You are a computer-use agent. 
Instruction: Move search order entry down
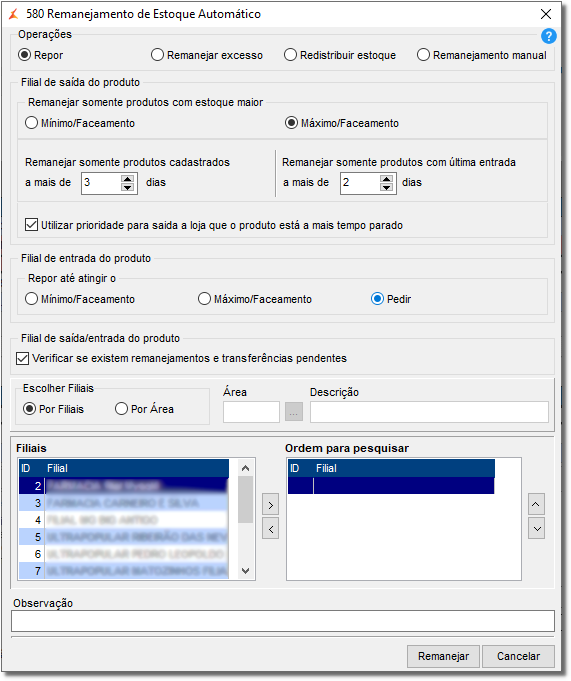(536, 529)
